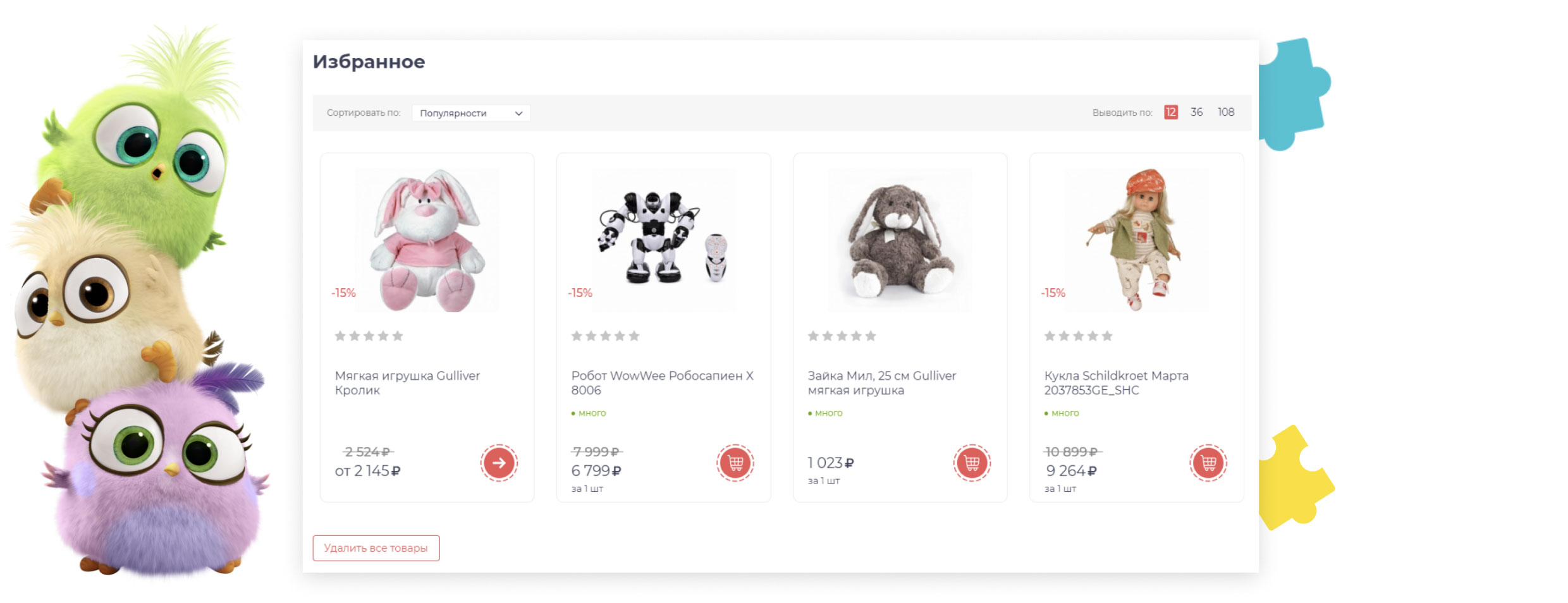Click star rating under the robot toy
1568x603 pixels.
point(605,336)
